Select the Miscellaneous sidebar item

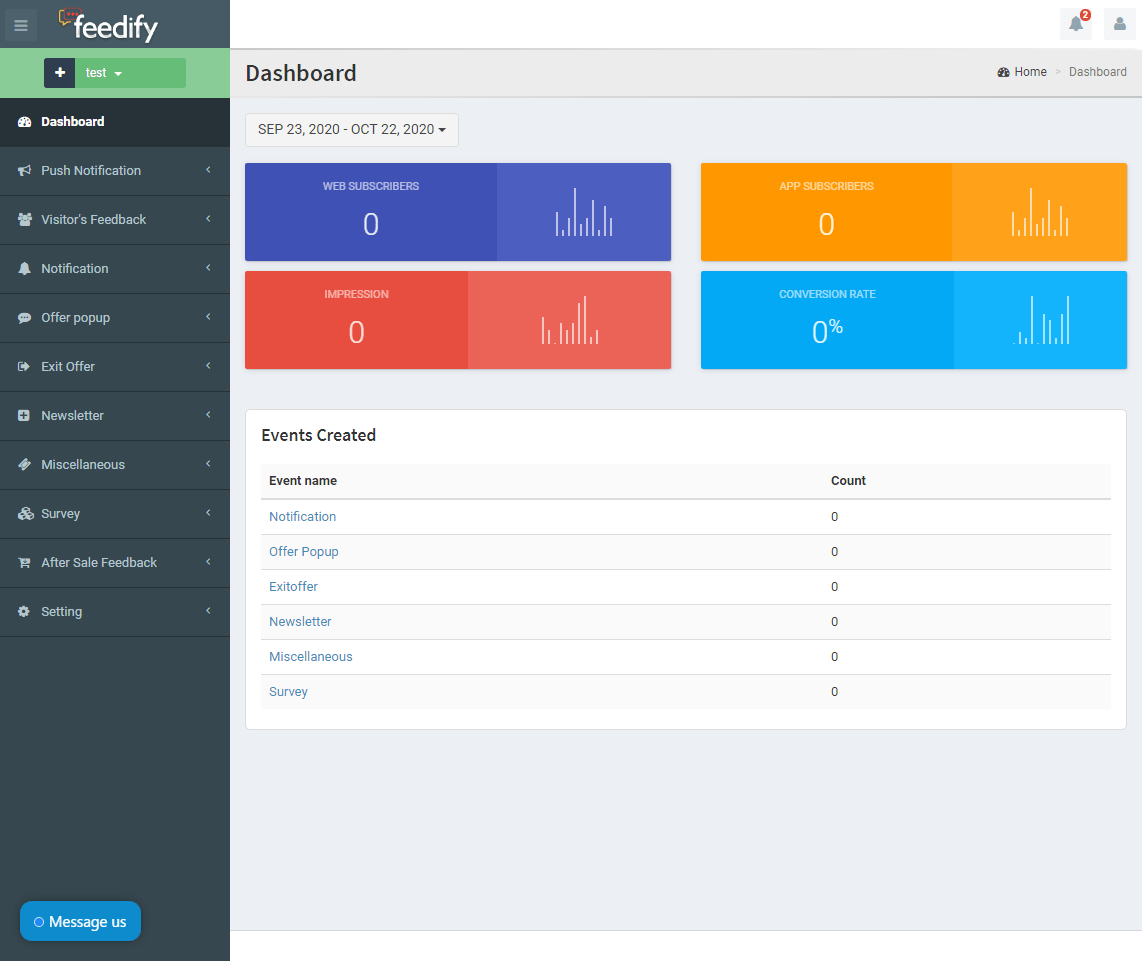click(83, 465)
